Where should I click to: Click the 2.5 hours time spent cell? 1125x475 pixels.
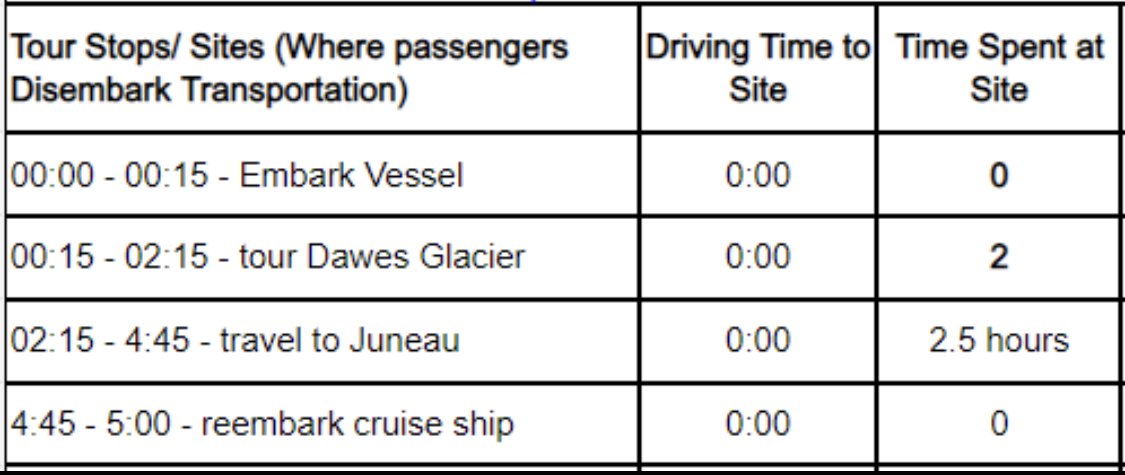click(999, 341)
